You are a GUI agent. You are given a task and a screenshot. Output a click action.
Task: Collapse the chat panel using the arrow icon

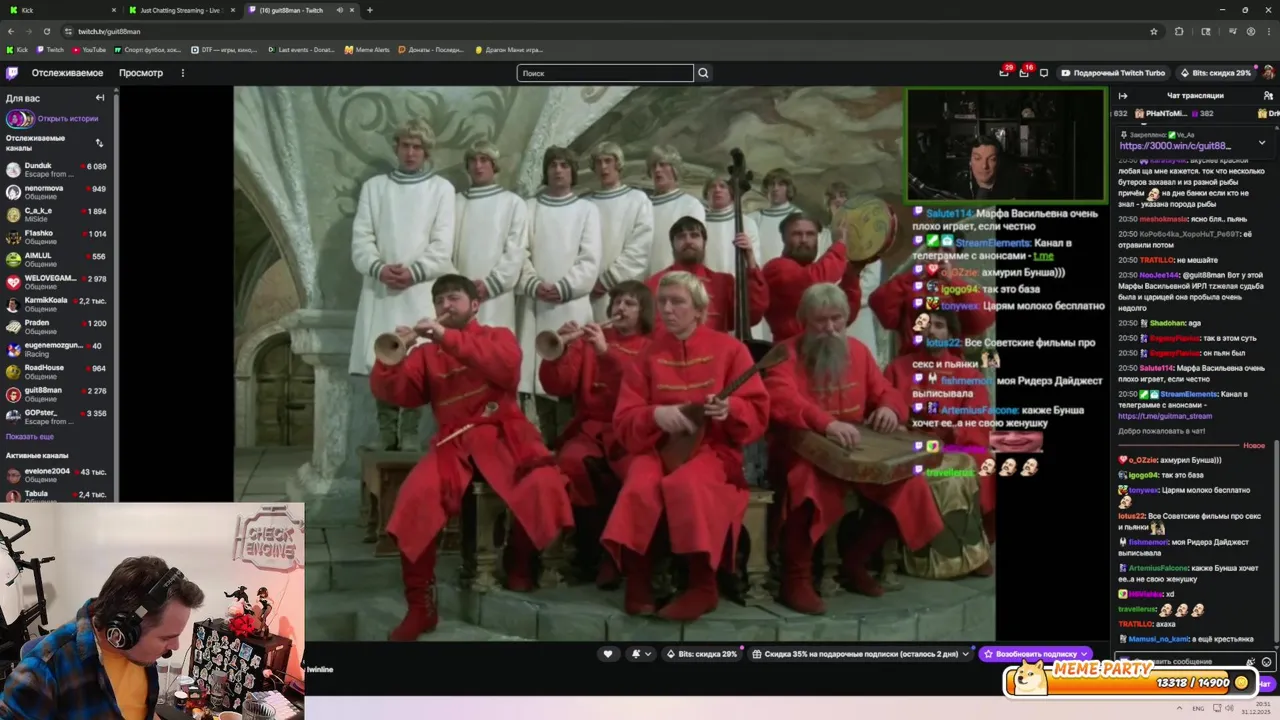click(x=1123, y=96)
